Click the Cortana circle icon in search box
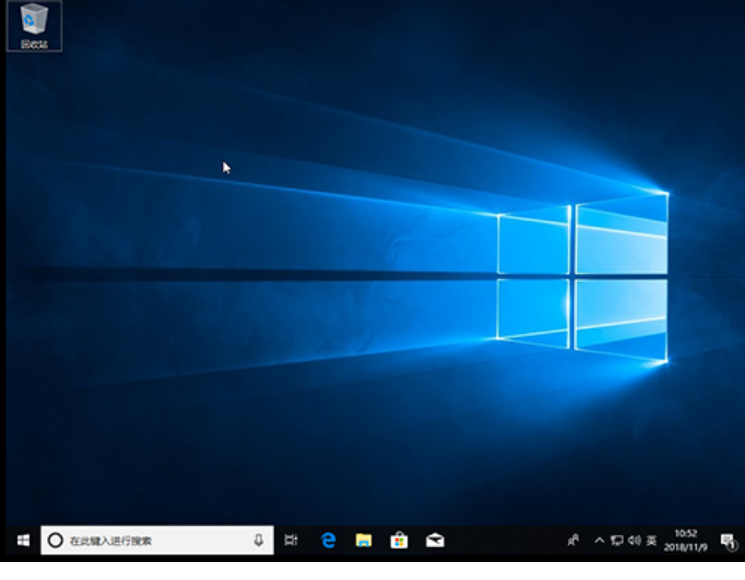Image resolution: width=745 pixels, height=580 pixels. coord(55,540)
